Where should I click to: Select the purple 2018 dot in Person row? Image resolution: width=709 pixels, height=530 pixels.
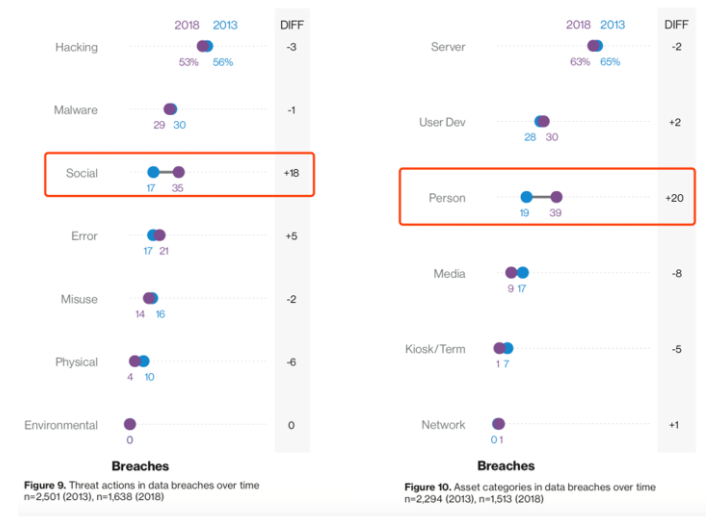coord(557,197)
